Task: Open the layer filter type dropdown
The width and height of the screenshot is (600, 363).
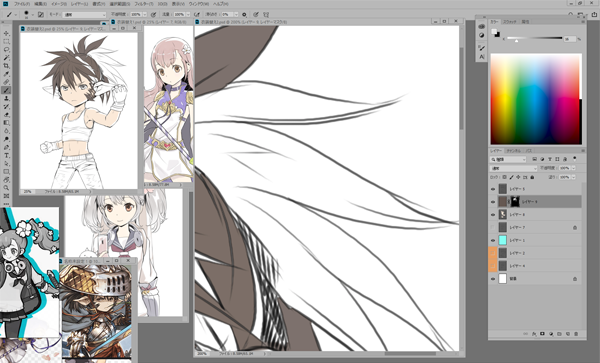Action: click(509, 159)
